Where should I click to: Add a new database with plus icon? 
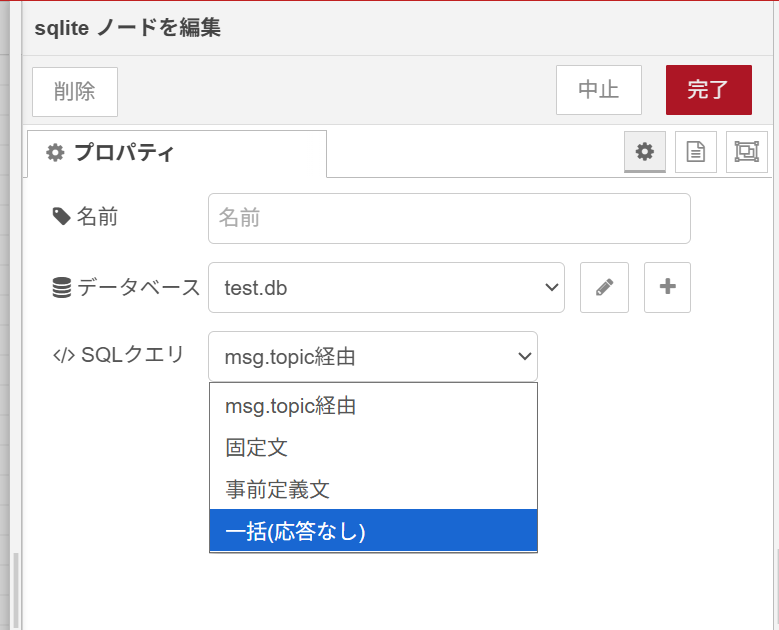(668, 287)
